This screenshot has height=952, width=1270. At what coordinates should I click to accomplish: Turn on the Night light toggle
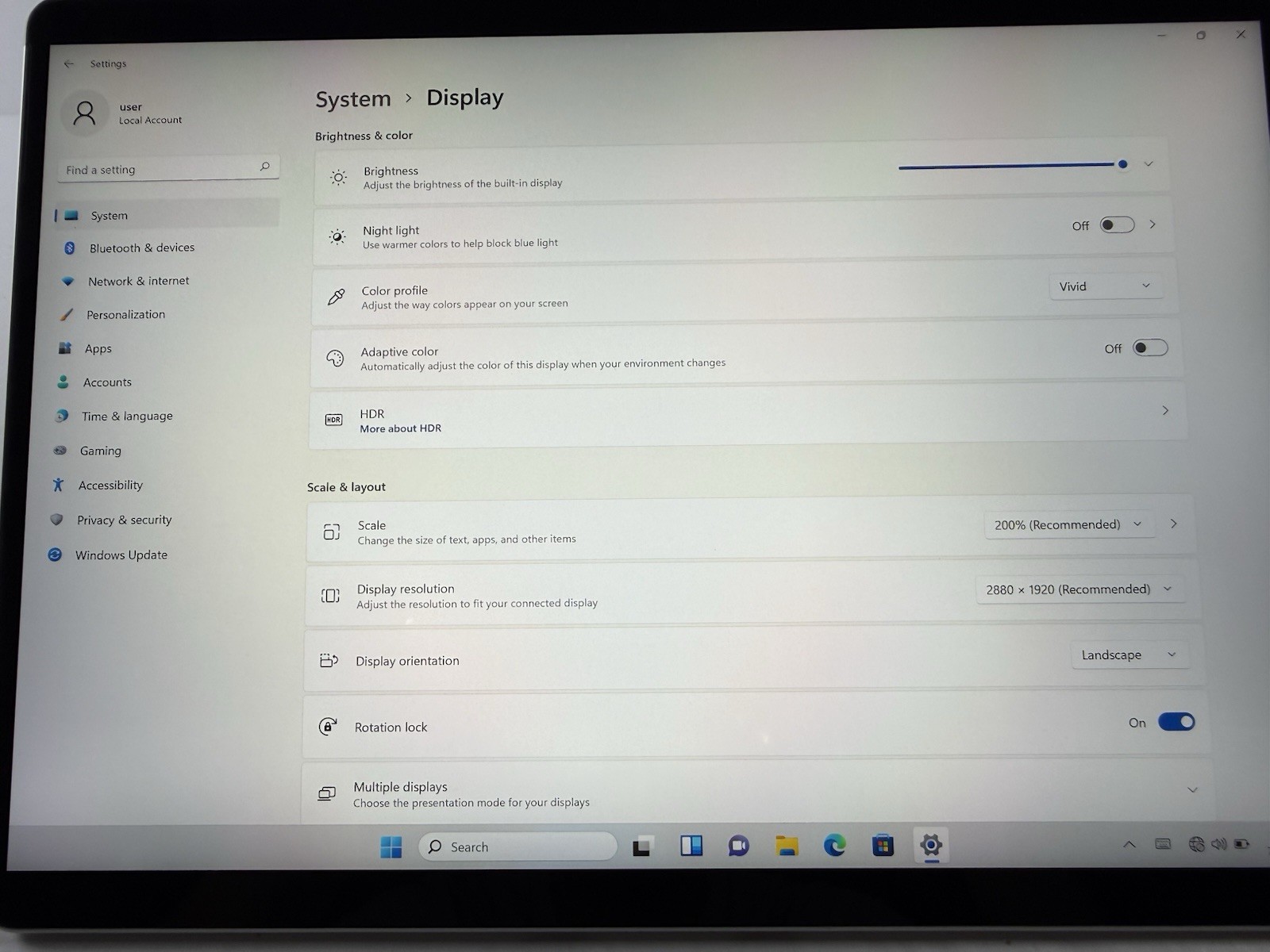tap(1117, 225)
